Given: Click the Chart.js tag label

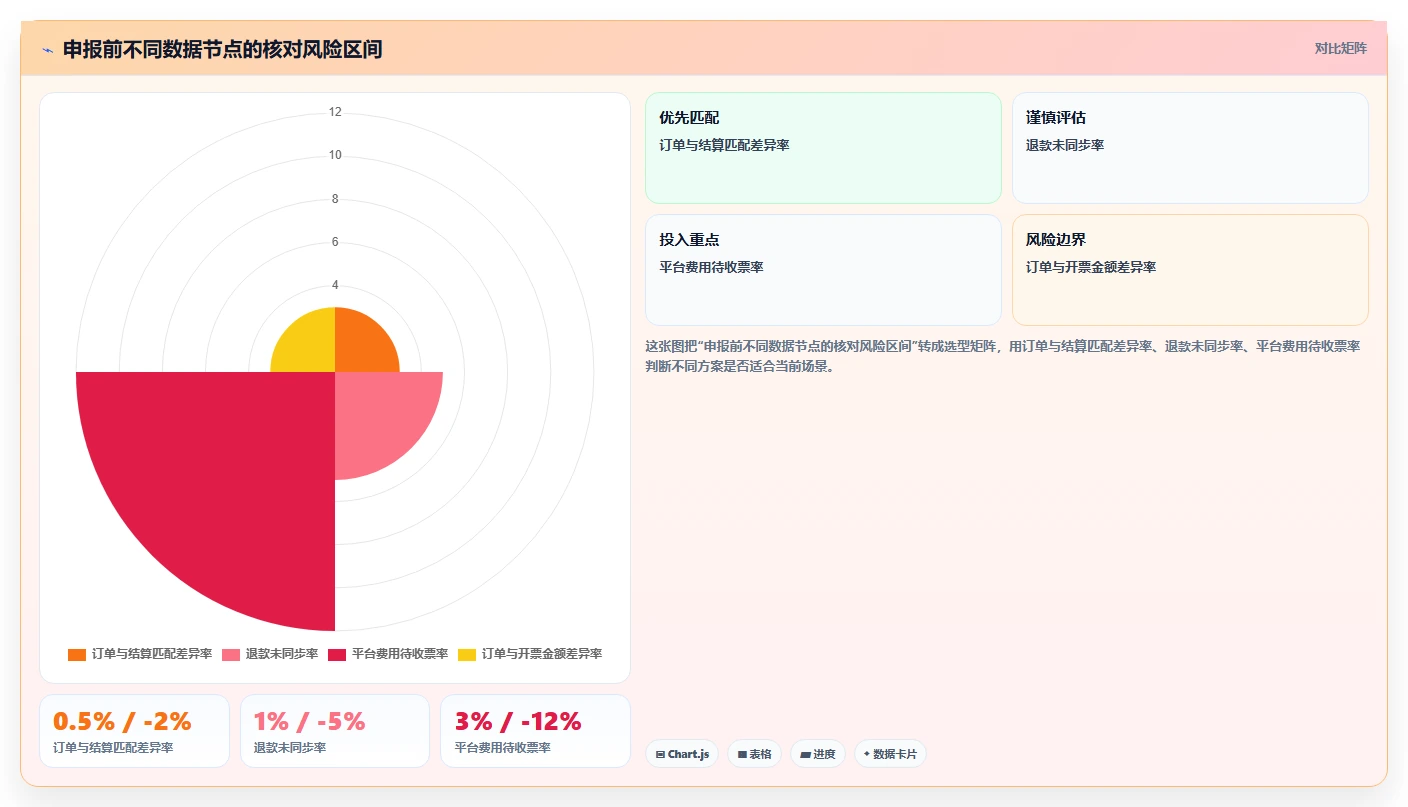Looking at the screenshot, I should pyautogui.click(x=688, y=754).
